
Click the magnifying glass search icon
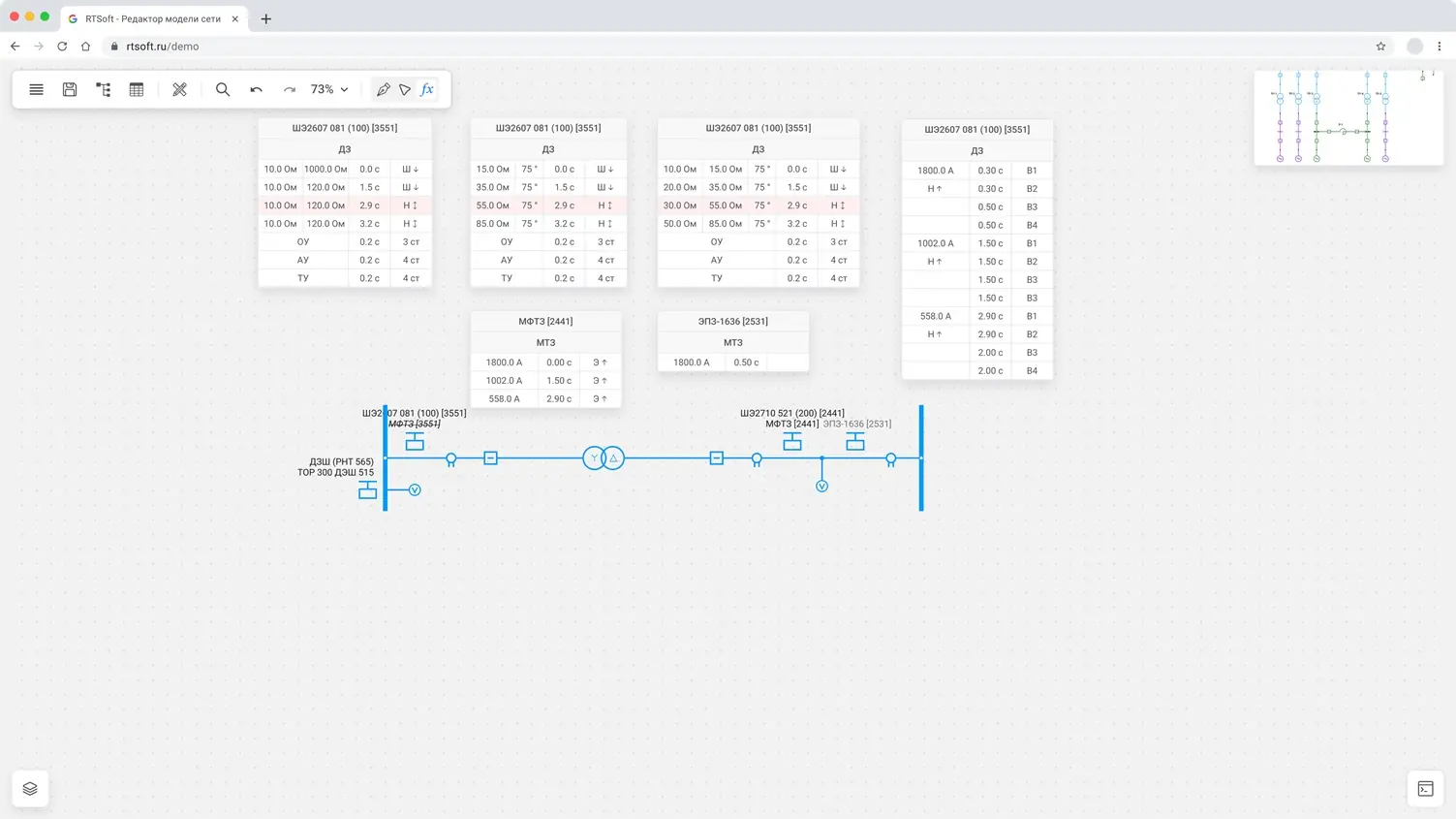pyautogui.click(x=223, y=89)
